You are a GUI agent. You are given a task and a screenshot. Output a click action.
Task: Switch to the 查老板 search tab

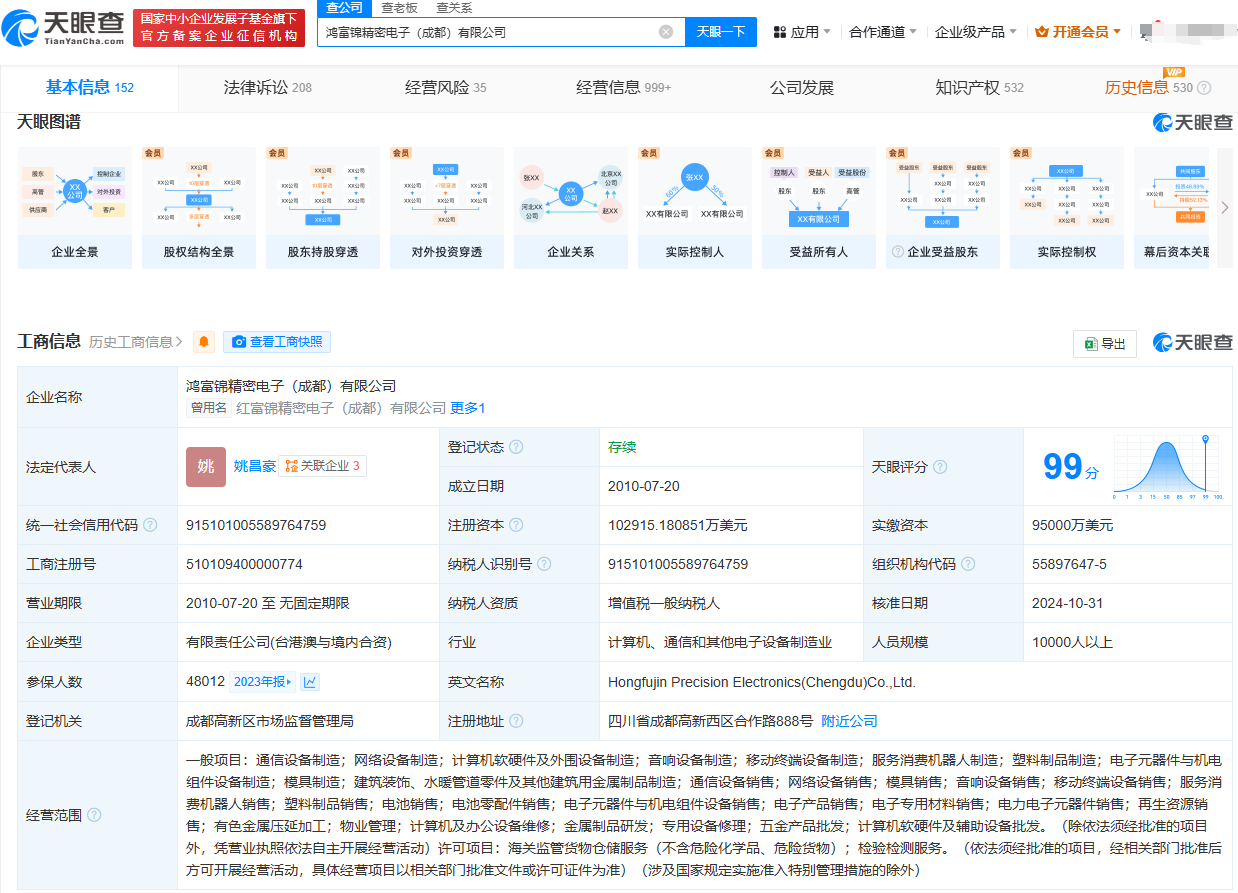point(400,8)
